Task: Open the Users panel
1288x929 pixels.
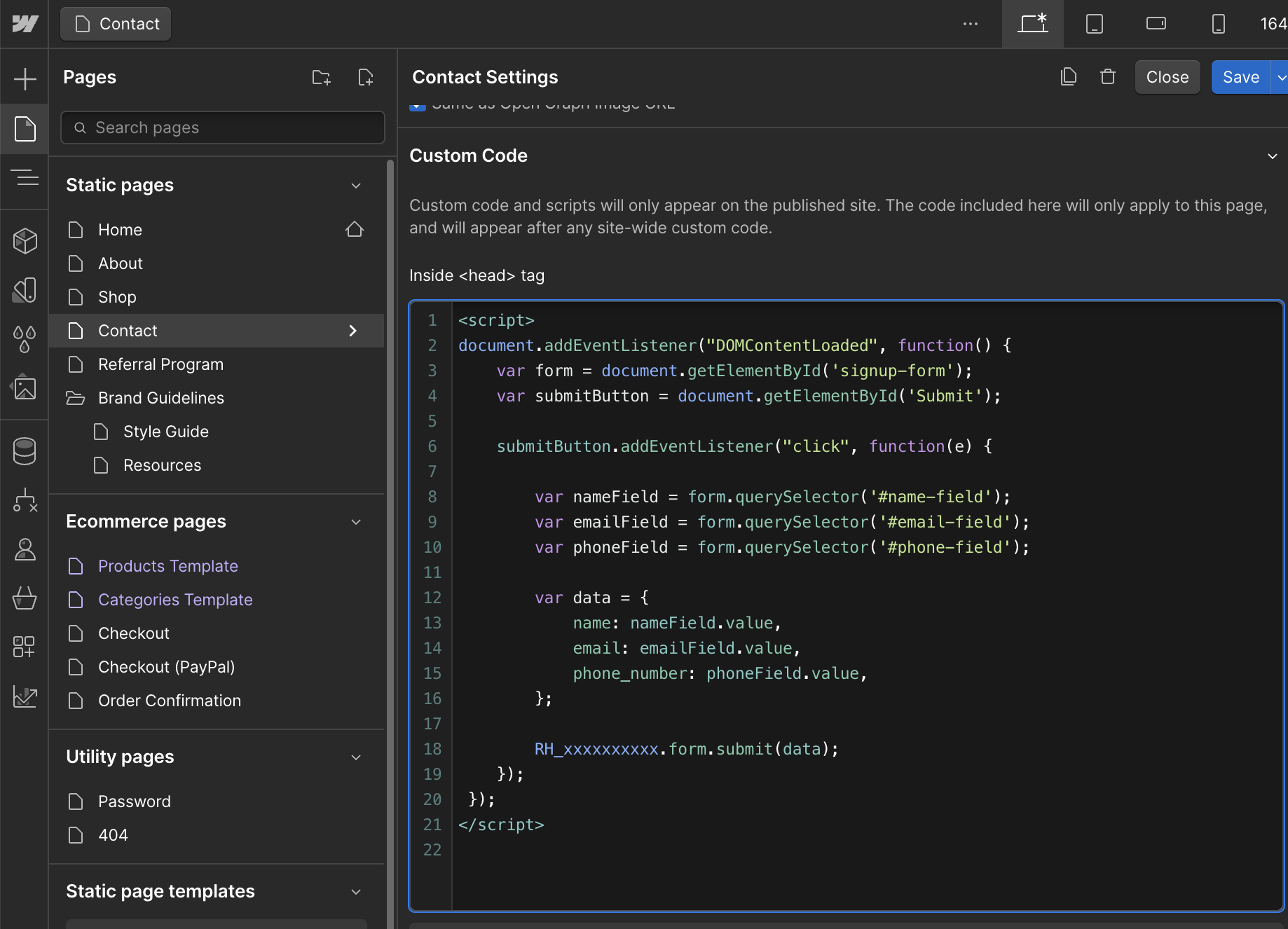Action: pos(25,549)
